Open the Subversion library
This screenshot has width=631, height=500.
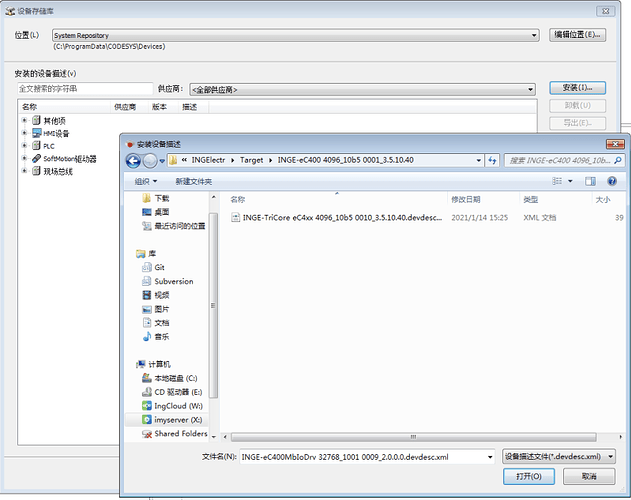click(167, 281)
